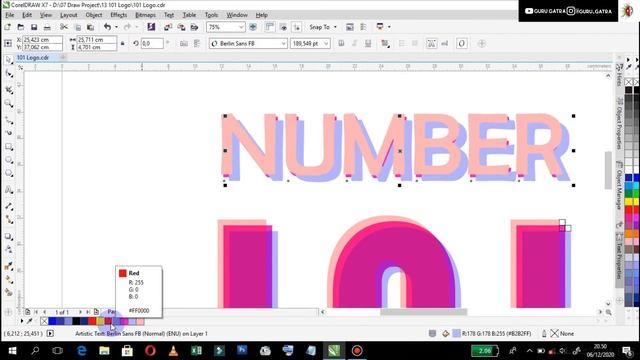Open Windows Start menu
The height and width of the screenshot is (360, 640).
tap(12, 351)
